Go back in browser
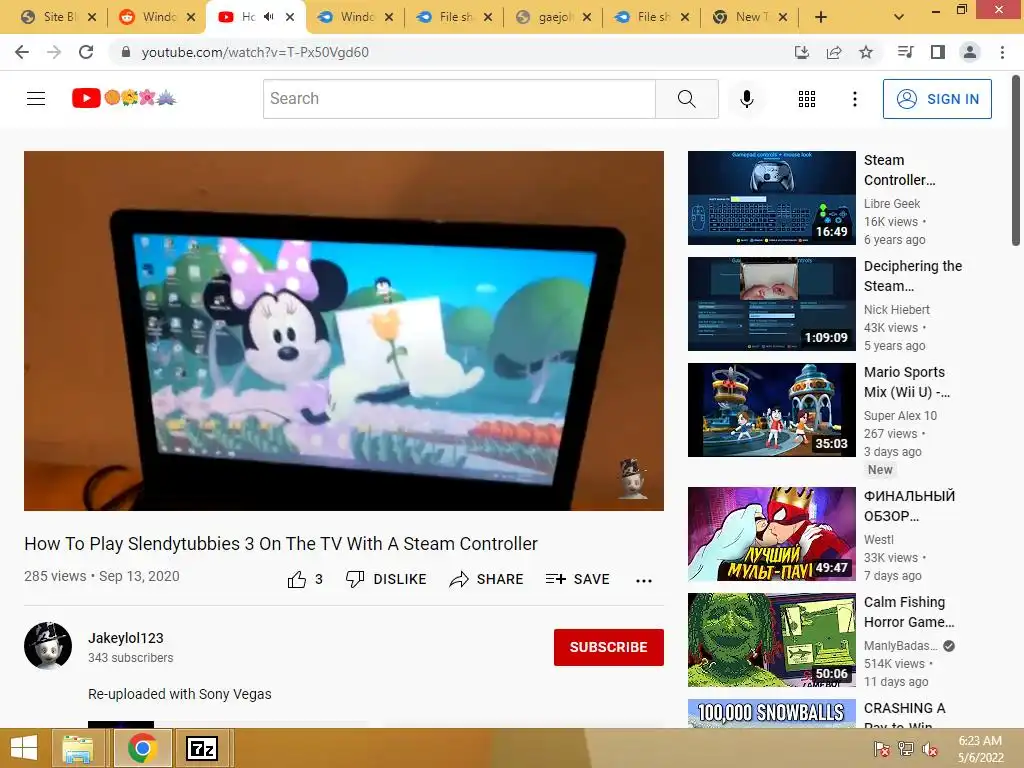The height and width of the screenshot is (768, 1024). click(22, 52)
